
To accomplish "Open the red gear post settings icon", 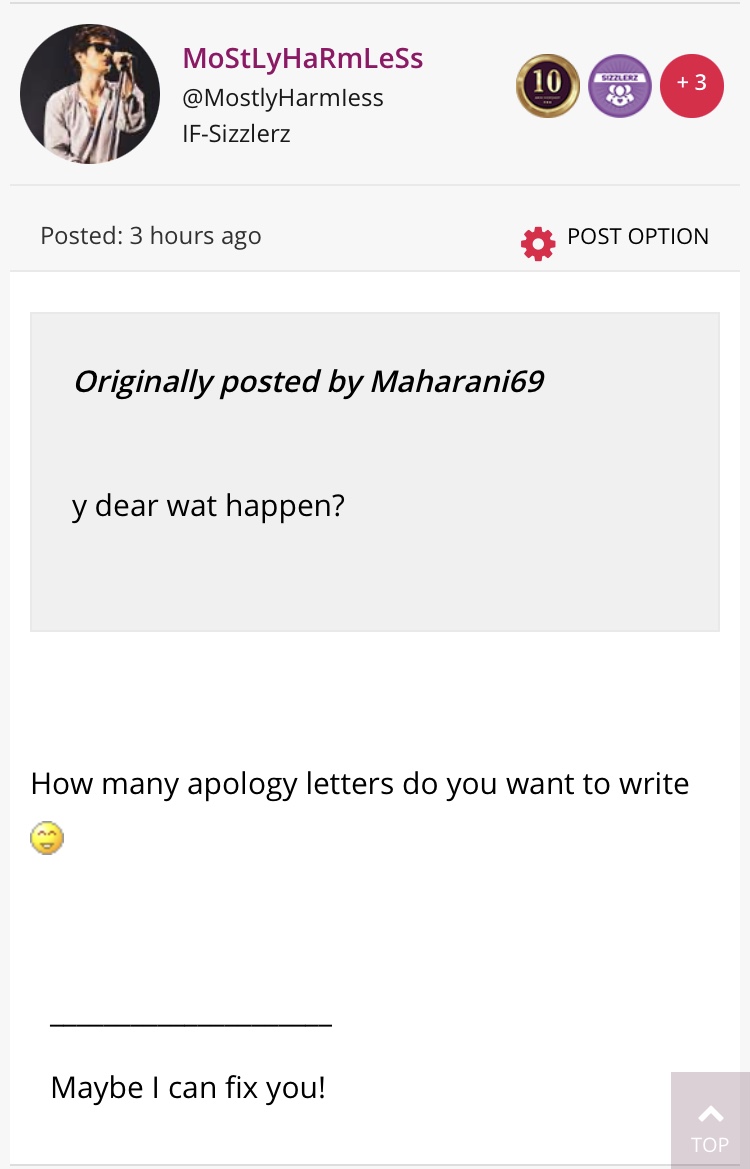I will click(538, 243).
